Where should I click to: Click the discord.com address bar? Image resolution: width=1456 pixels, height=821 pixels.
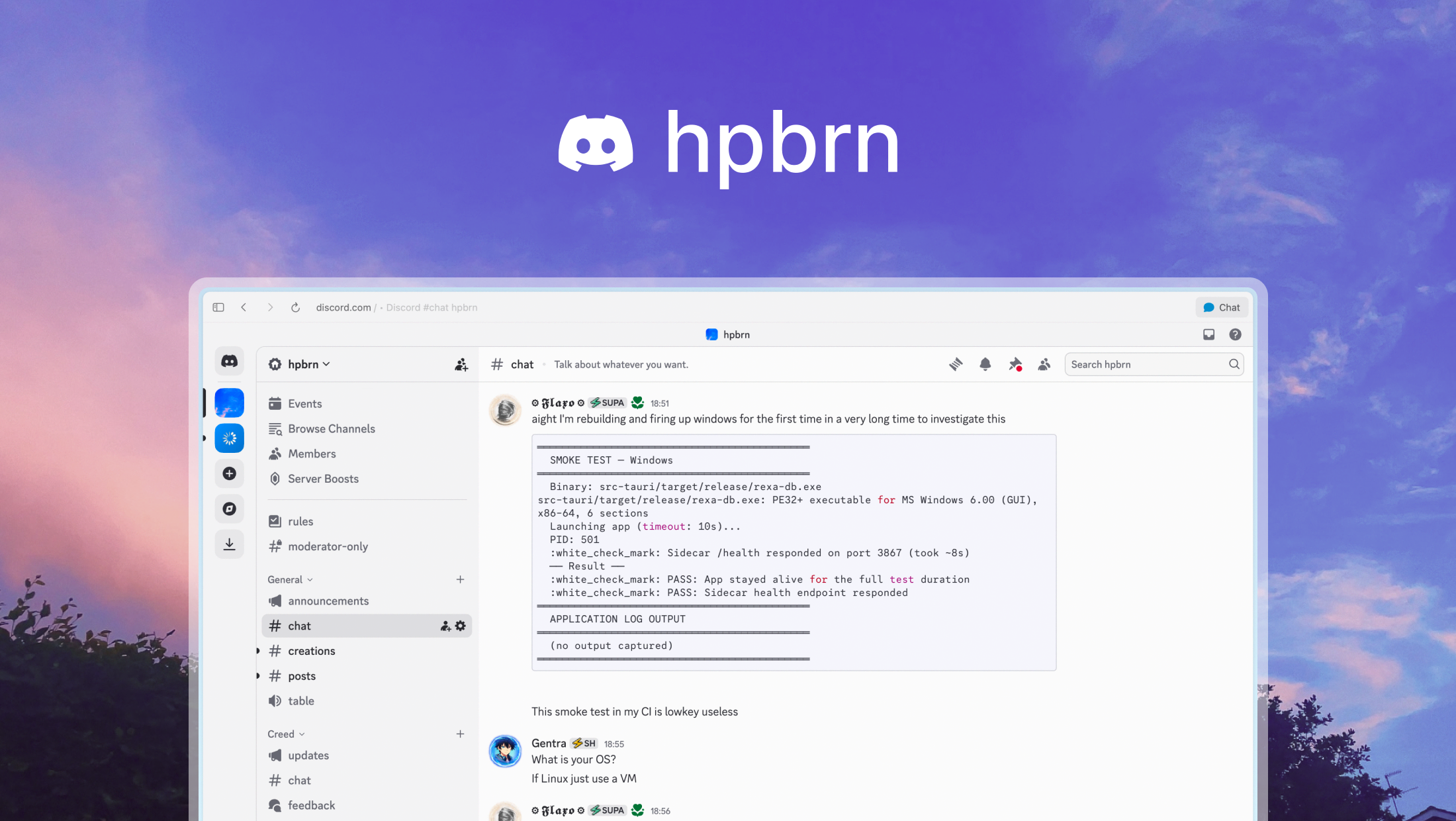tap(396, 307)
